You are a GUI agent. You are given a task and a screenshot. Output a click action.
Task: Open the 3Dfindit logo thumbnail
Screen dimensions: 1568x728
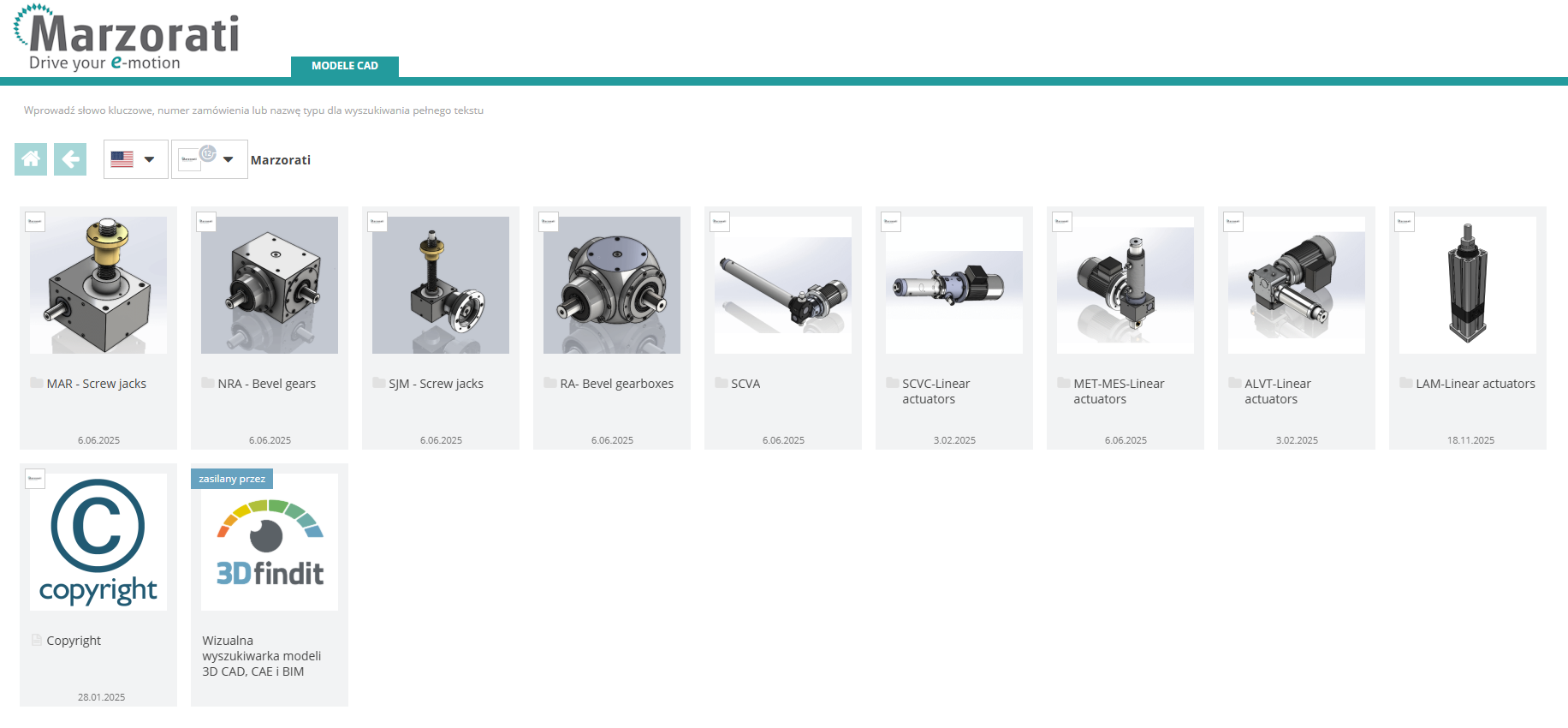click(270, 542)
